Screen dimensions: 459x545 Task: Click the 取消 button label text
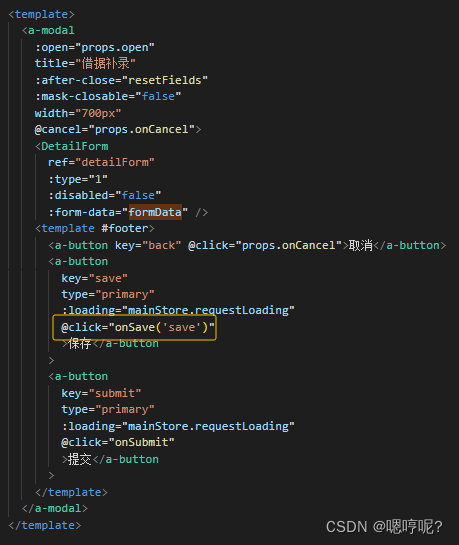(x=361, y=246)
